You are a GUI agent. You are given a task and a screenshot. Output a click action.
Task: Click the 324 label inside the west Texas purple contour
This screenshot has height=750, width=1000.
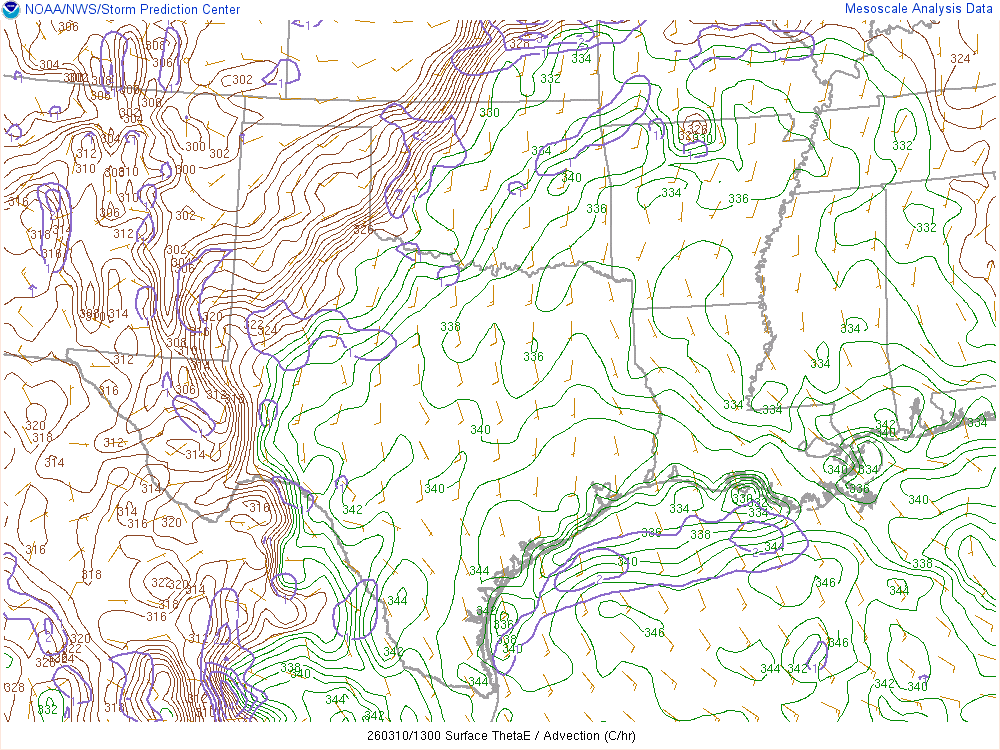tap(267, 330)
